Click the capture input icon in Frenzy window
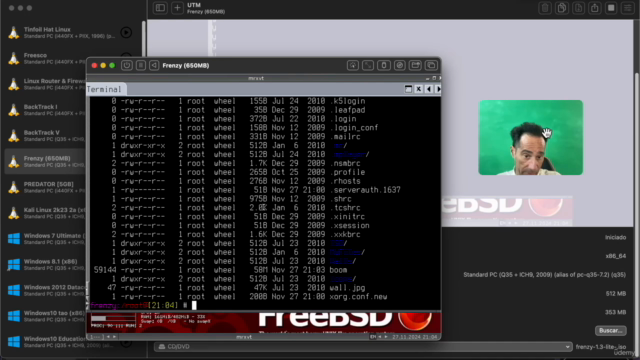 pos(353,65)
